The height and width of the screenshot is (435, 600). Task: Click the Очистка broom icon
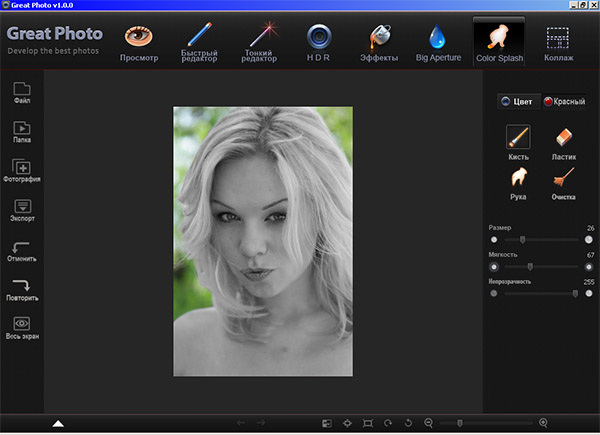(x=564, y=180)
